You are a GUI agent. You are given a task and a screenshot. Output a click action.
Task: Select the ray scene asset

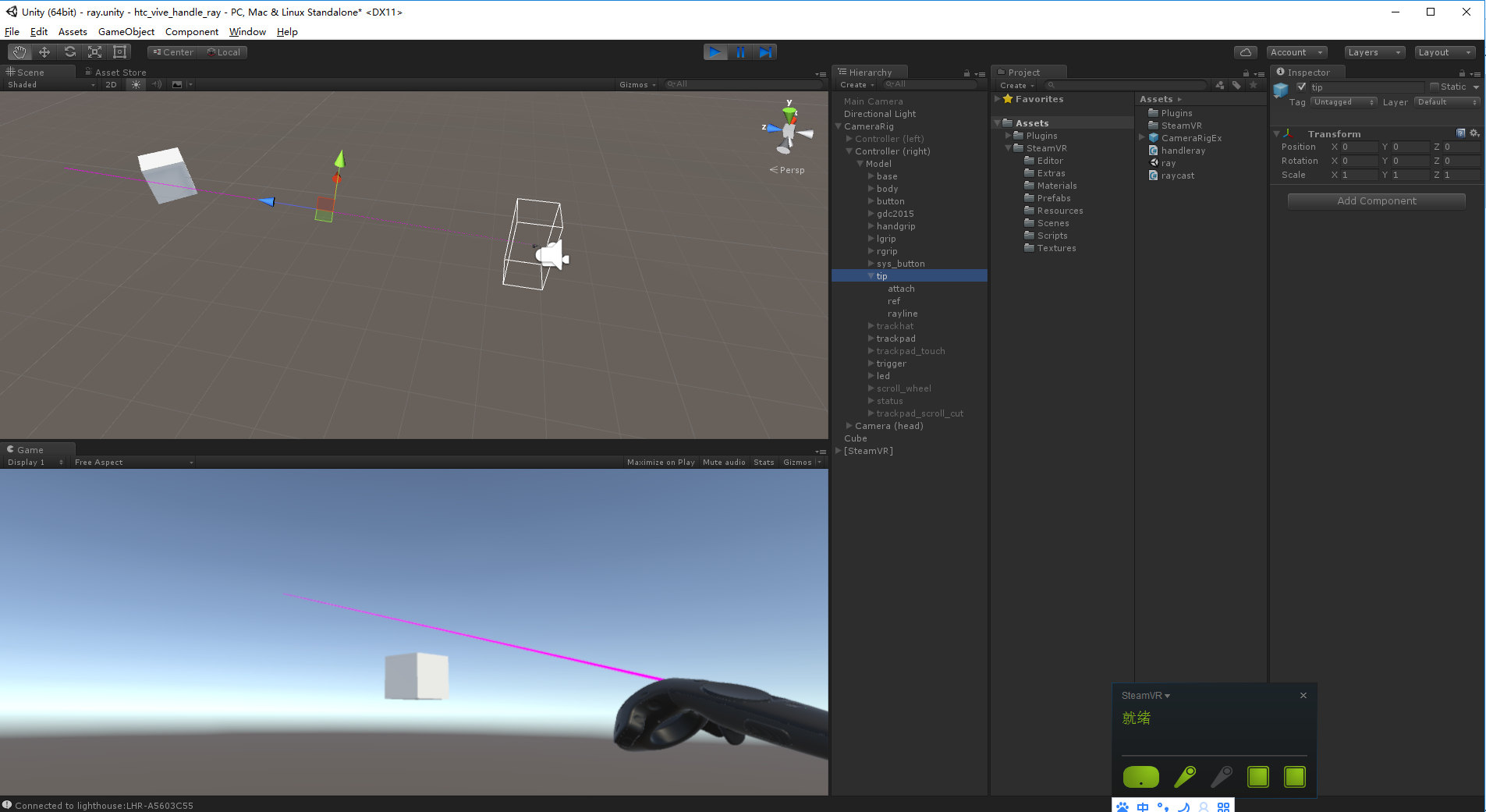tap(1168, 163)
